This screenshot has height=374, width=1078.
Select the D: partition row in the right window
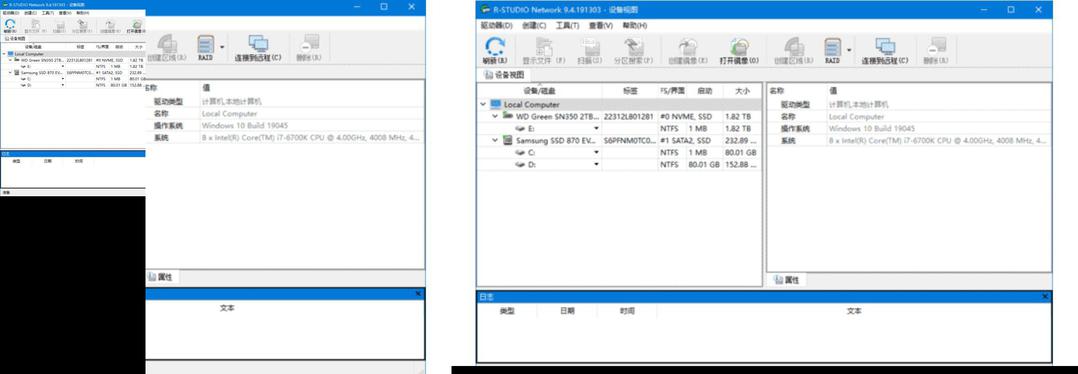[619, 165]
